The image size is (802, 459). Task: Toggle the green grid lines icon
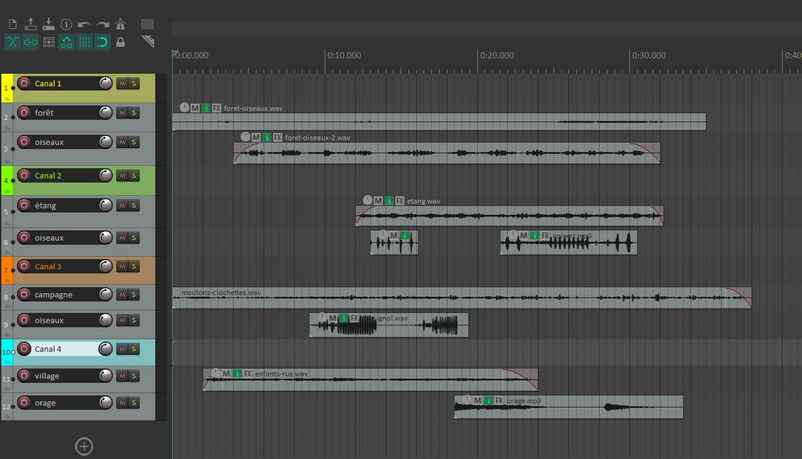pyautogui.click(x=84, y=42)
